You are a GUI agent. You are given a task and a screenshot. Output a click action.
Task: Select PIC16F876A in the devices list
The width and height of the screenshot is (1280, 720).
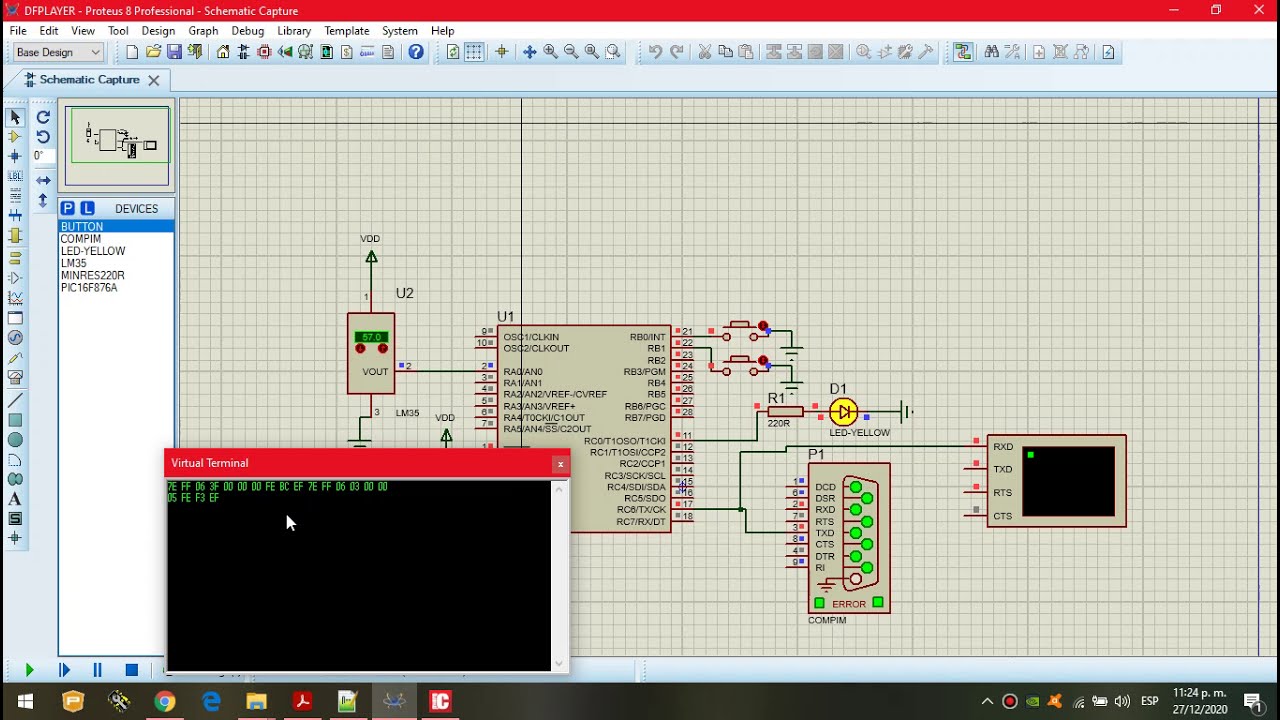tap(116, 287)
